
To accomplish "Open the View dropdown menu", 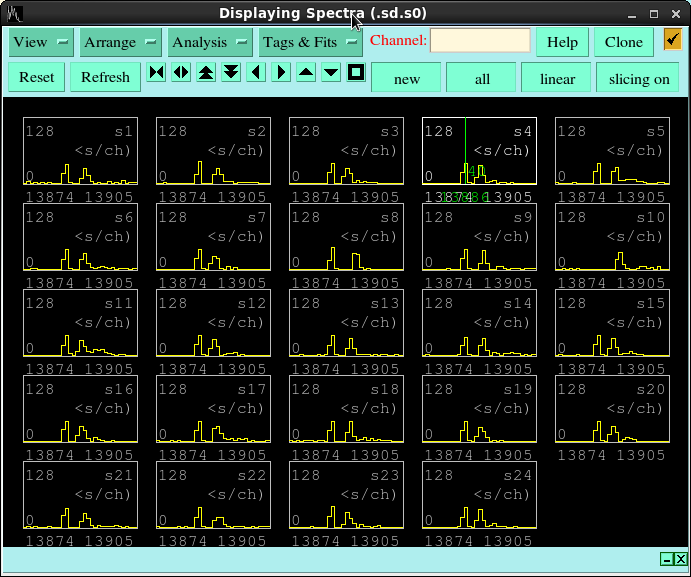I will pos(41,42).
